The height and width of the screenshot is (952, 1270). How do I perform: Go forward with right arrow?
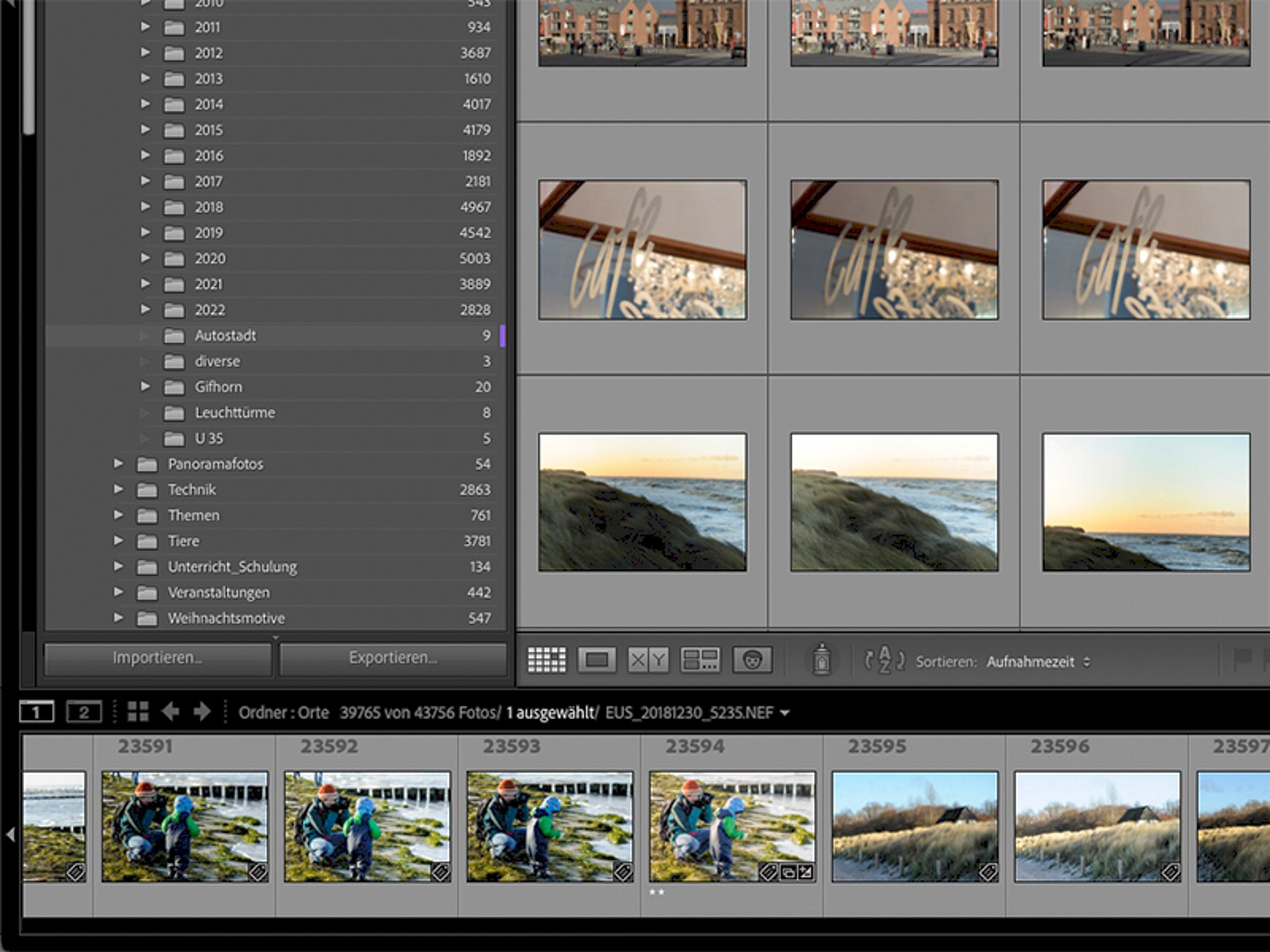[x=202, y=712]
